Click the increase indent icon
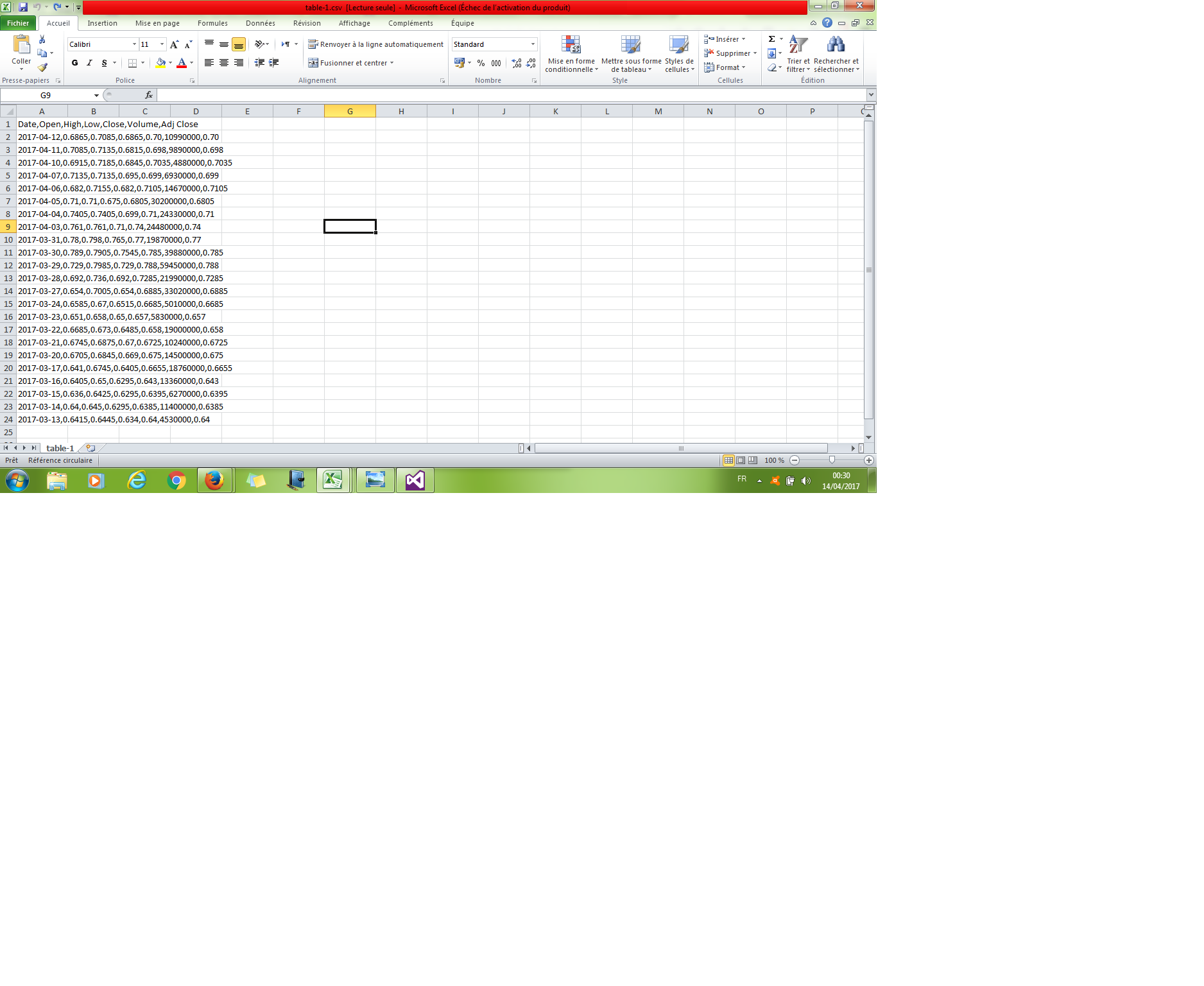The width and height of the screenshot is (1204, 986). pos(274,63)
